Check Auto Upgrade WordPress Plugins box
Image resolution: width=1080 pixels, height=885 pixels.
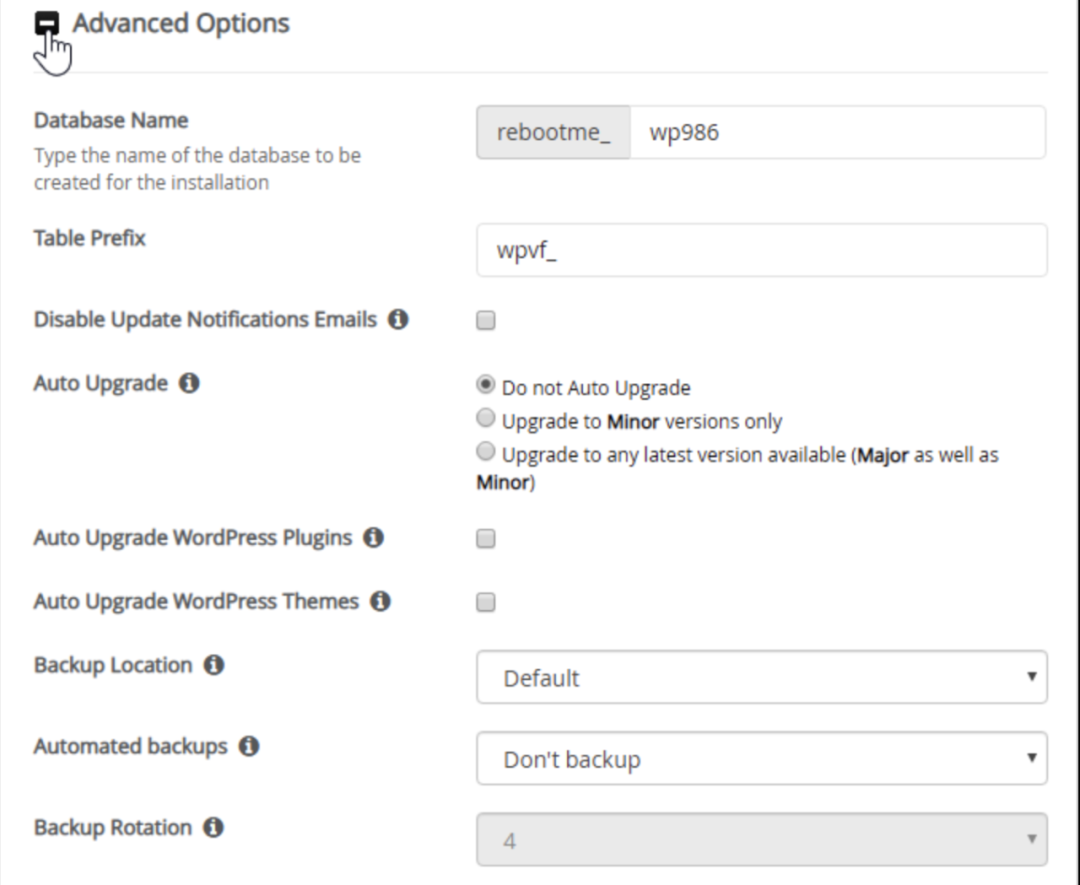[x=486, y=539]
